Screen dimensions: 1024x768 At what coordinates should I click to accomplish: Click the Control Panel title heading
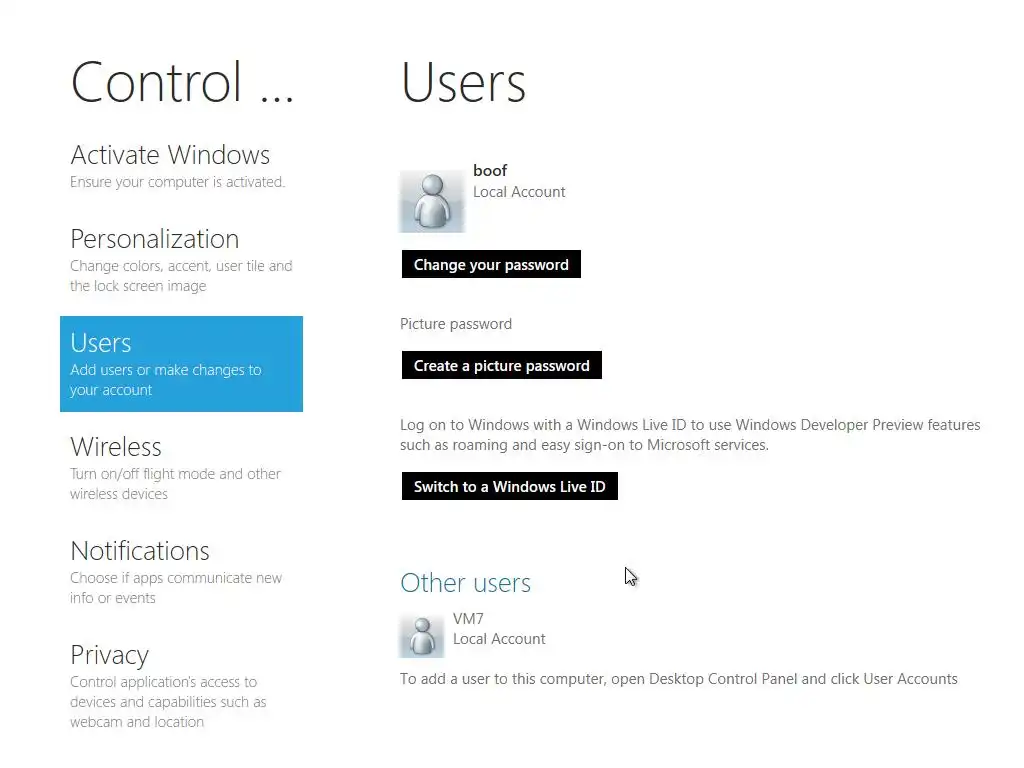182,83
